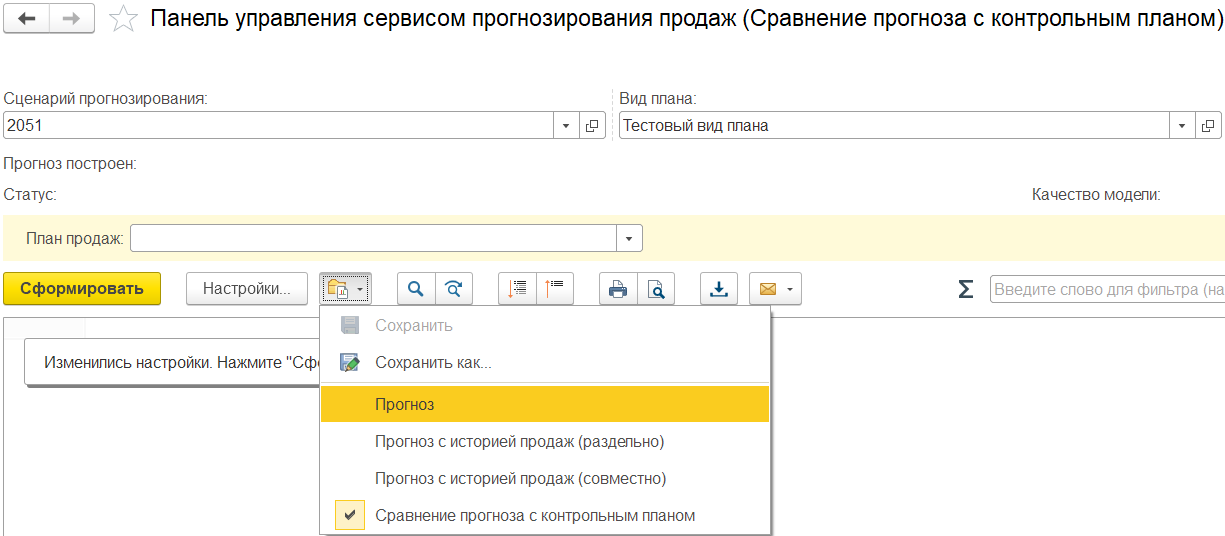The height and width of the screenshot is (536, 1225).
Task: Select 'Прогноз' report variant in menu
Action: coord(405,404)
